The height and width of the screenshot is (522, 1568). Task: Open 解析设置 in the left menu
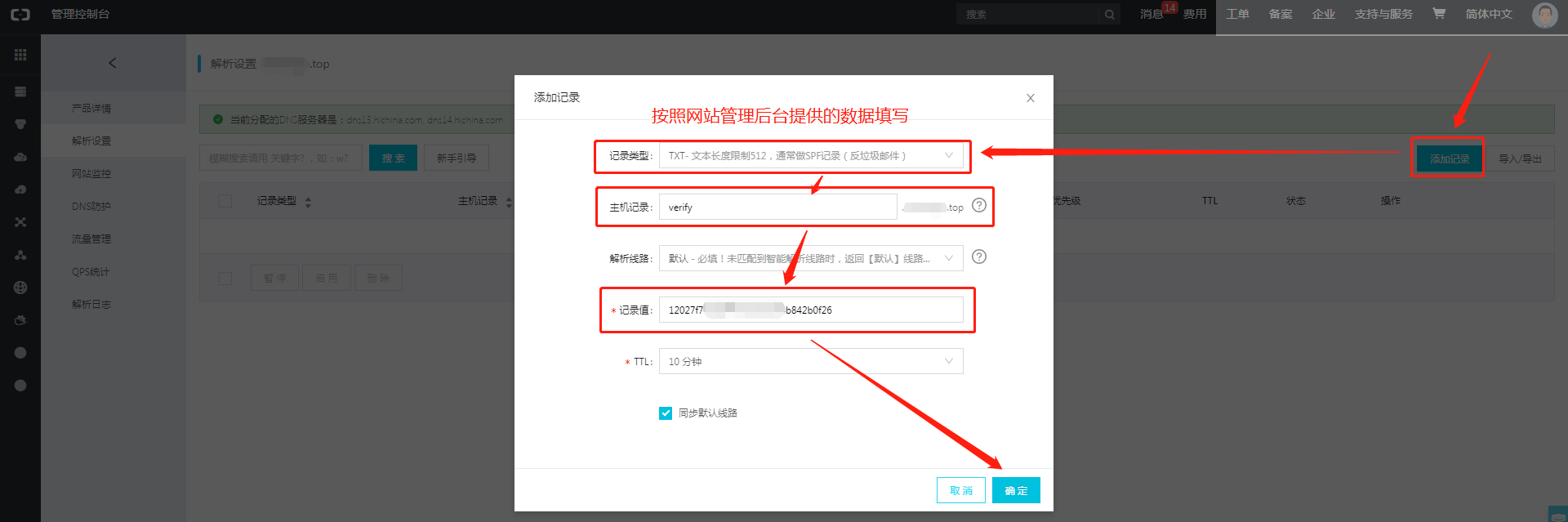(x=91, y=141)
